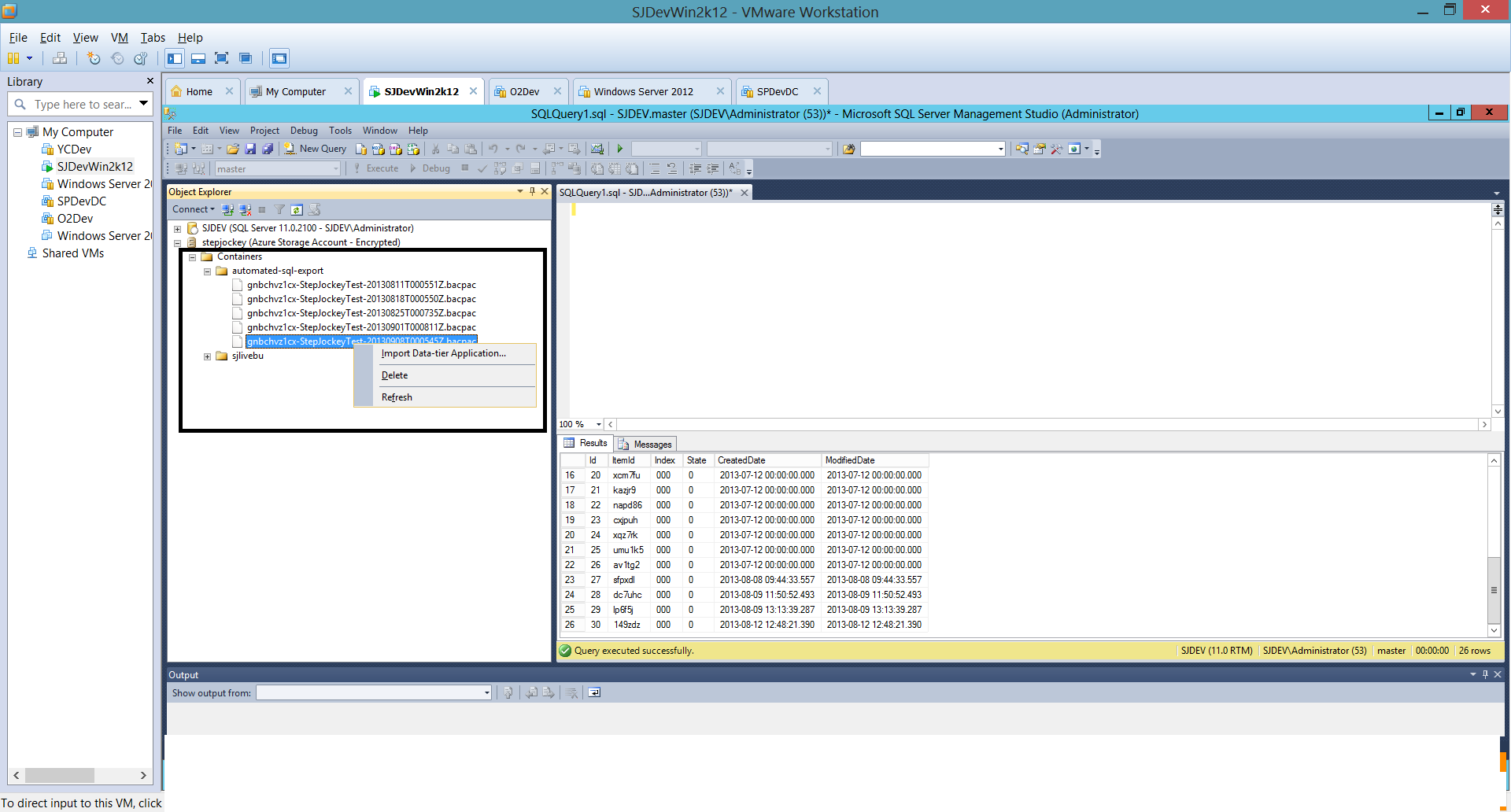Switch to Unity mode icon
The width and height of the screenshot is (1511, 812).
coord(246,58)
